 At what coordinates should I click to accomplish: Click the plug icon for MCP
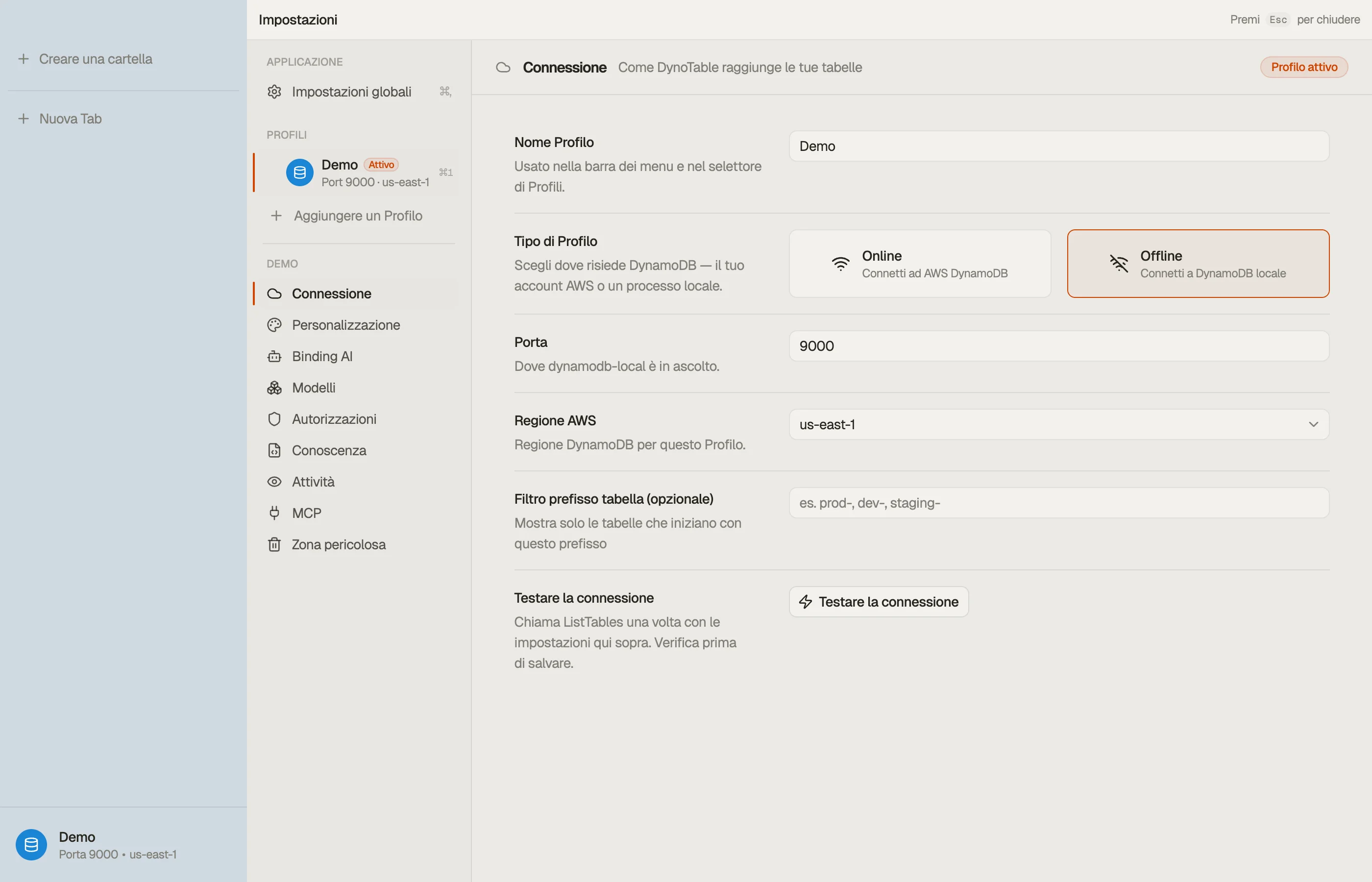point(274,513)
